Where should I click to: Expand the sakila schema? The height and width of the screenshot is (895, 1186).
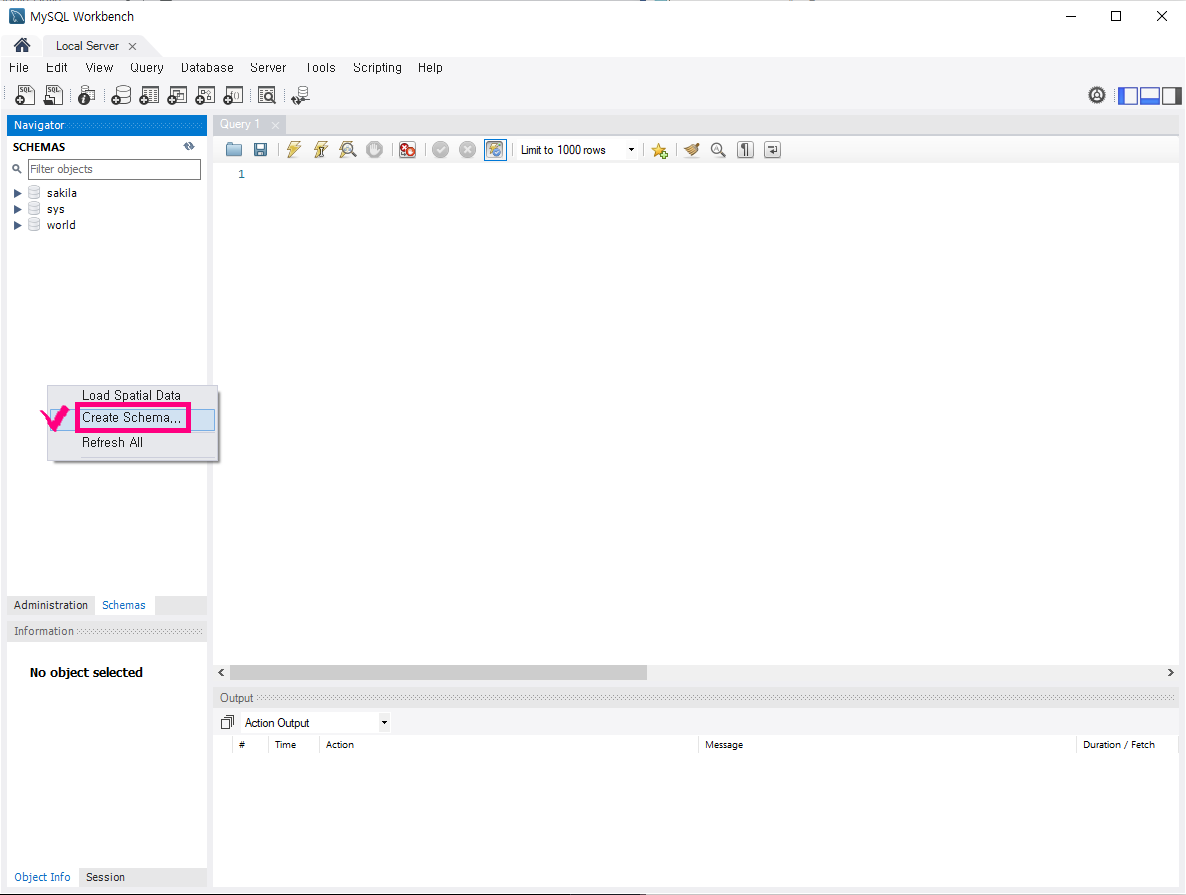tap(17, 193)
